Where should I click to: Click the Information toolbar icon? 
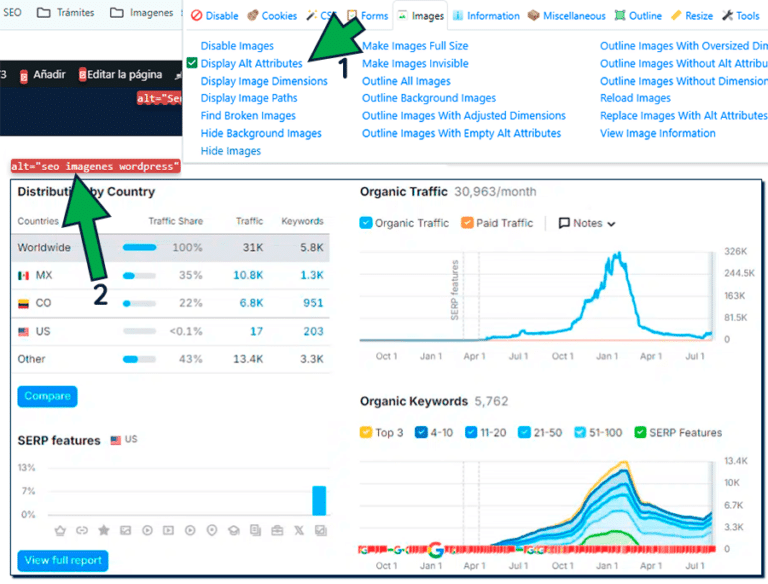pos(458,16)
